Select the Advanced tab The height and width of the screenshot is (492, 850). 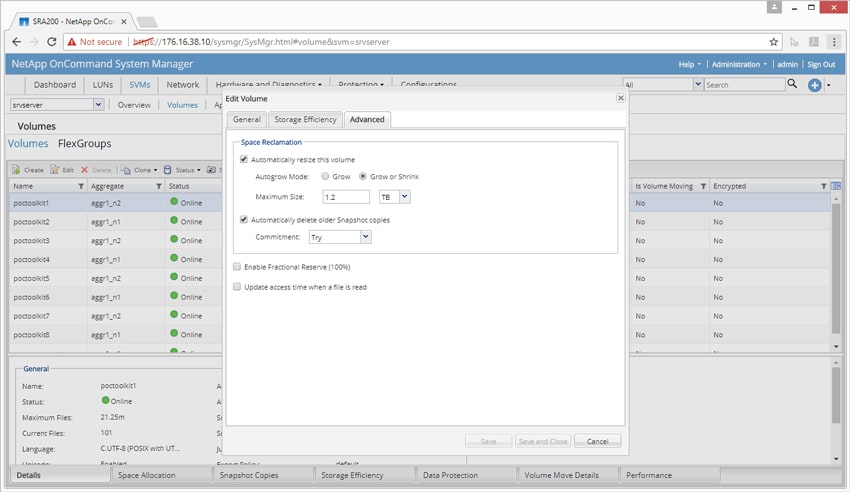coord(367,119)
